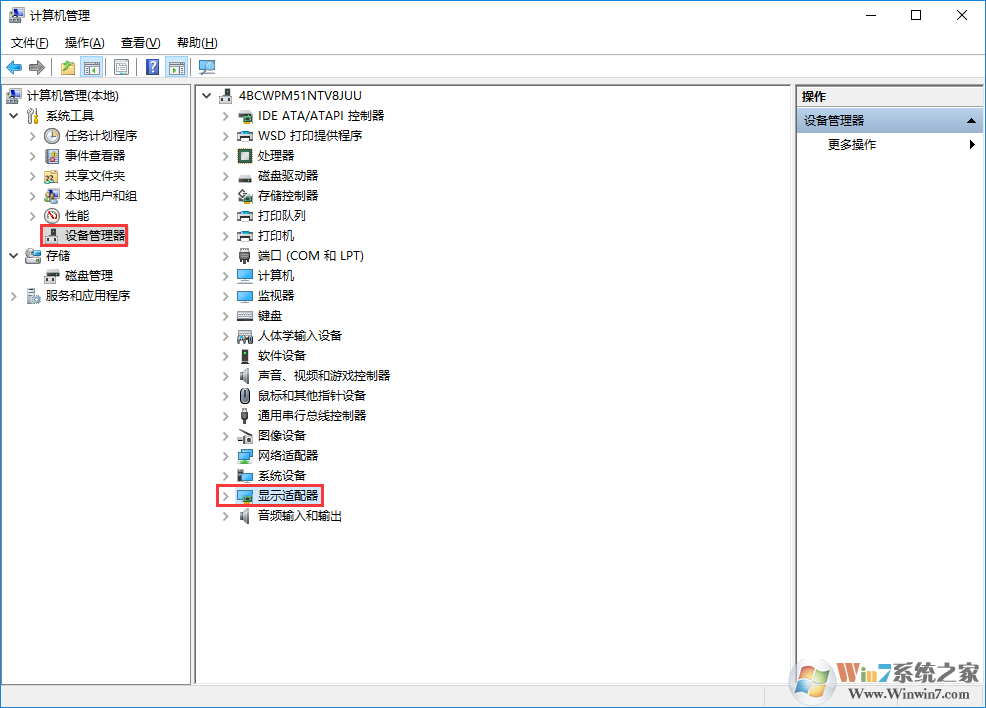This screenshot has height=708, width=986.
Task: Click the 打印机 device category icon
Action: coord(245,236)
